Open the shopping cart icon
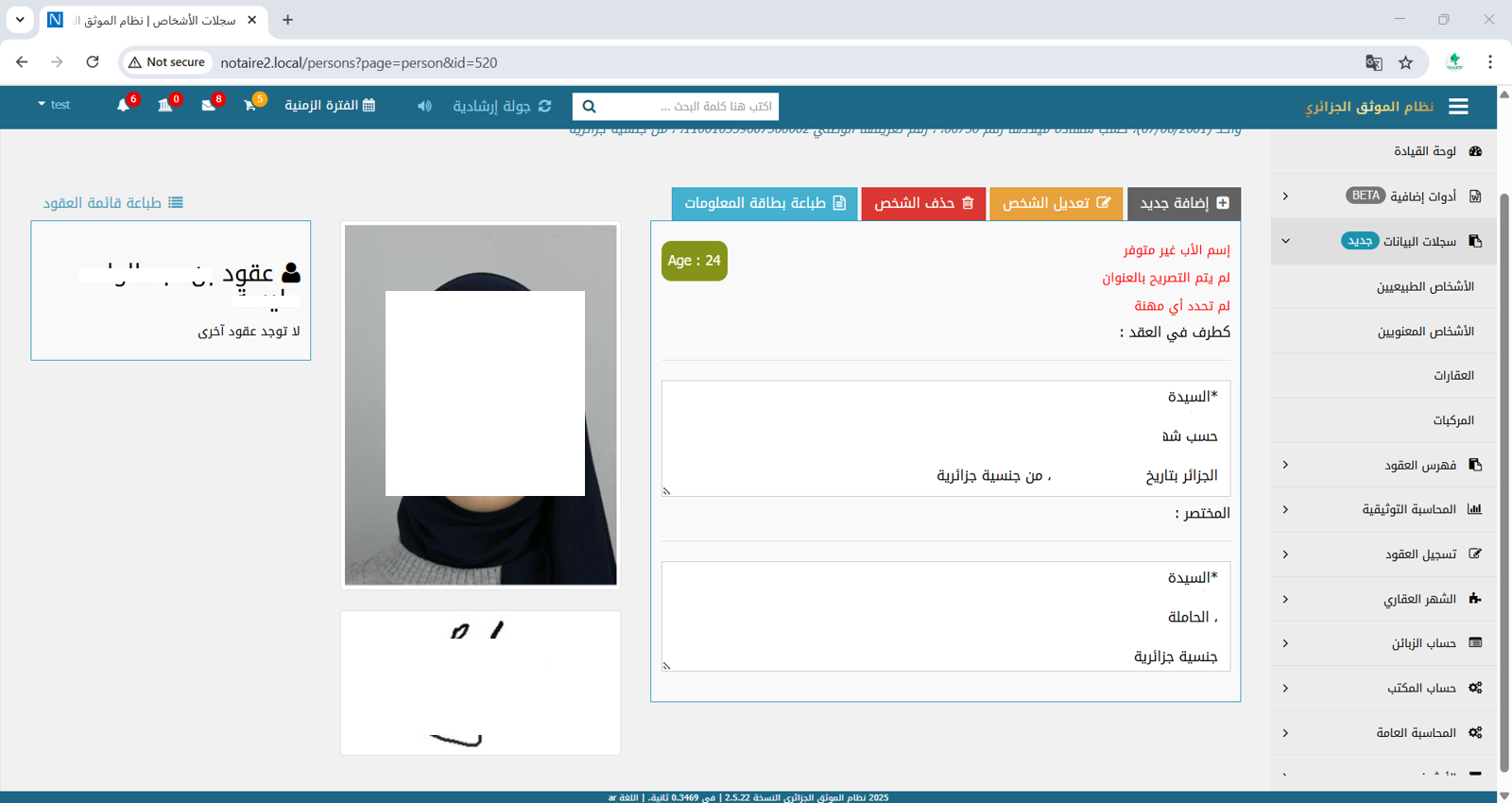The width and height of the screenshot is (1512, 803). [249, 106]
